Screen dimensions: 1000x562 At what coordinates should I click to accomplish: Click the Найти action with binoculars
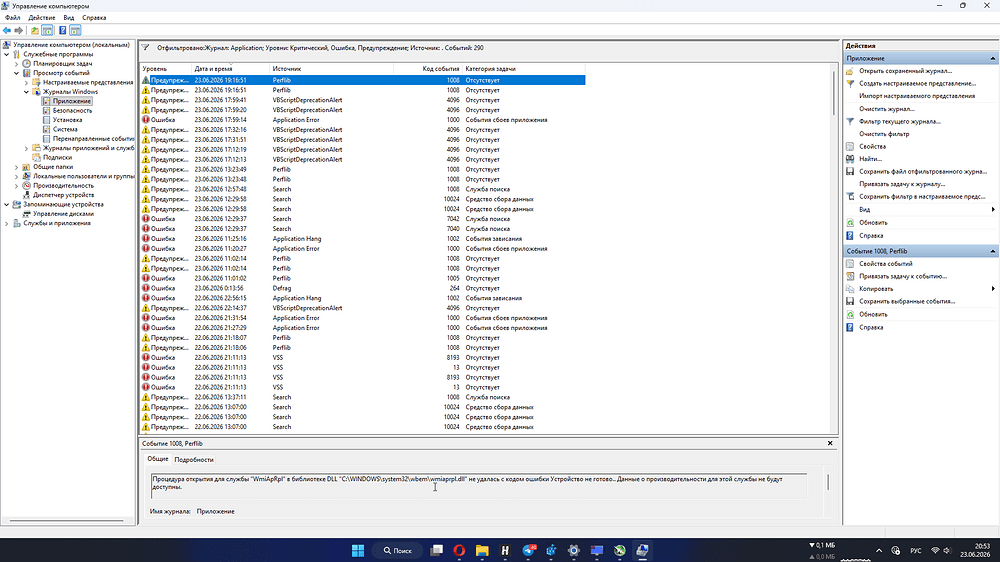pyautogui.click(x=870, y=159)
